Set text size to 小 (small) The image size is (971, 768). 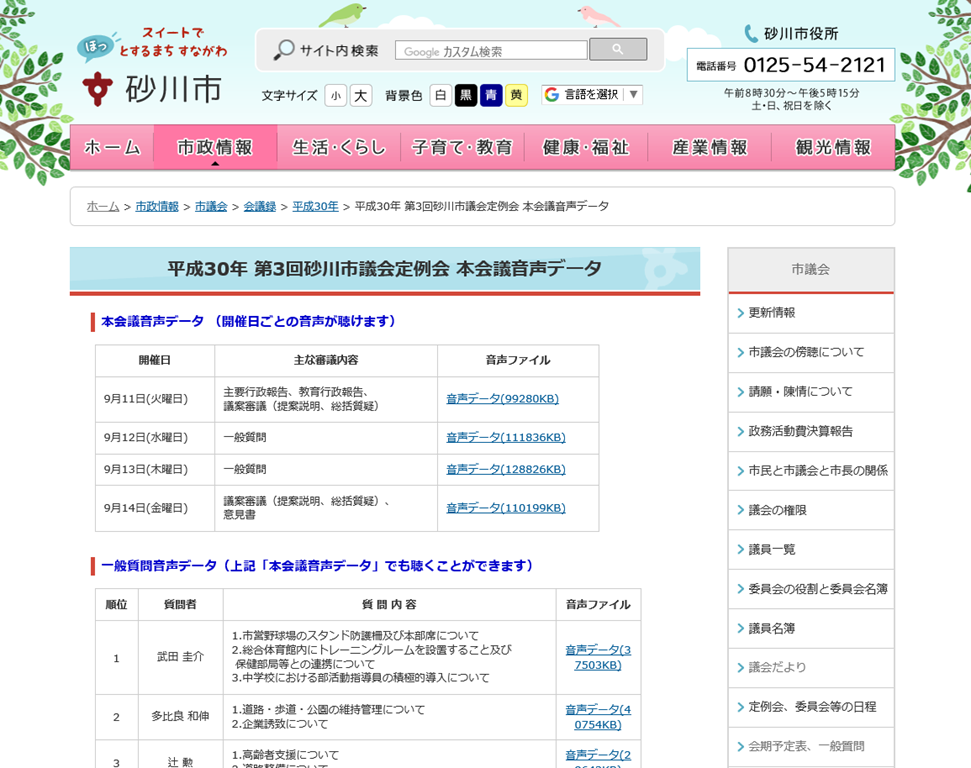(x=335, y=95)
